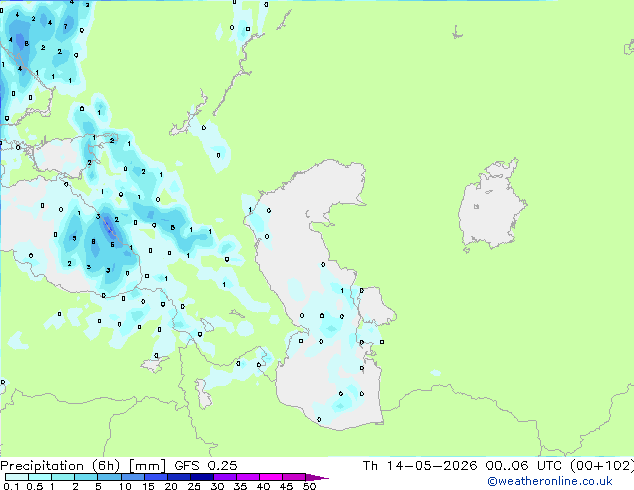
Task: Select the 5–10 mm legend swatch
Action: pyautogui.click(x=109, y=477)
